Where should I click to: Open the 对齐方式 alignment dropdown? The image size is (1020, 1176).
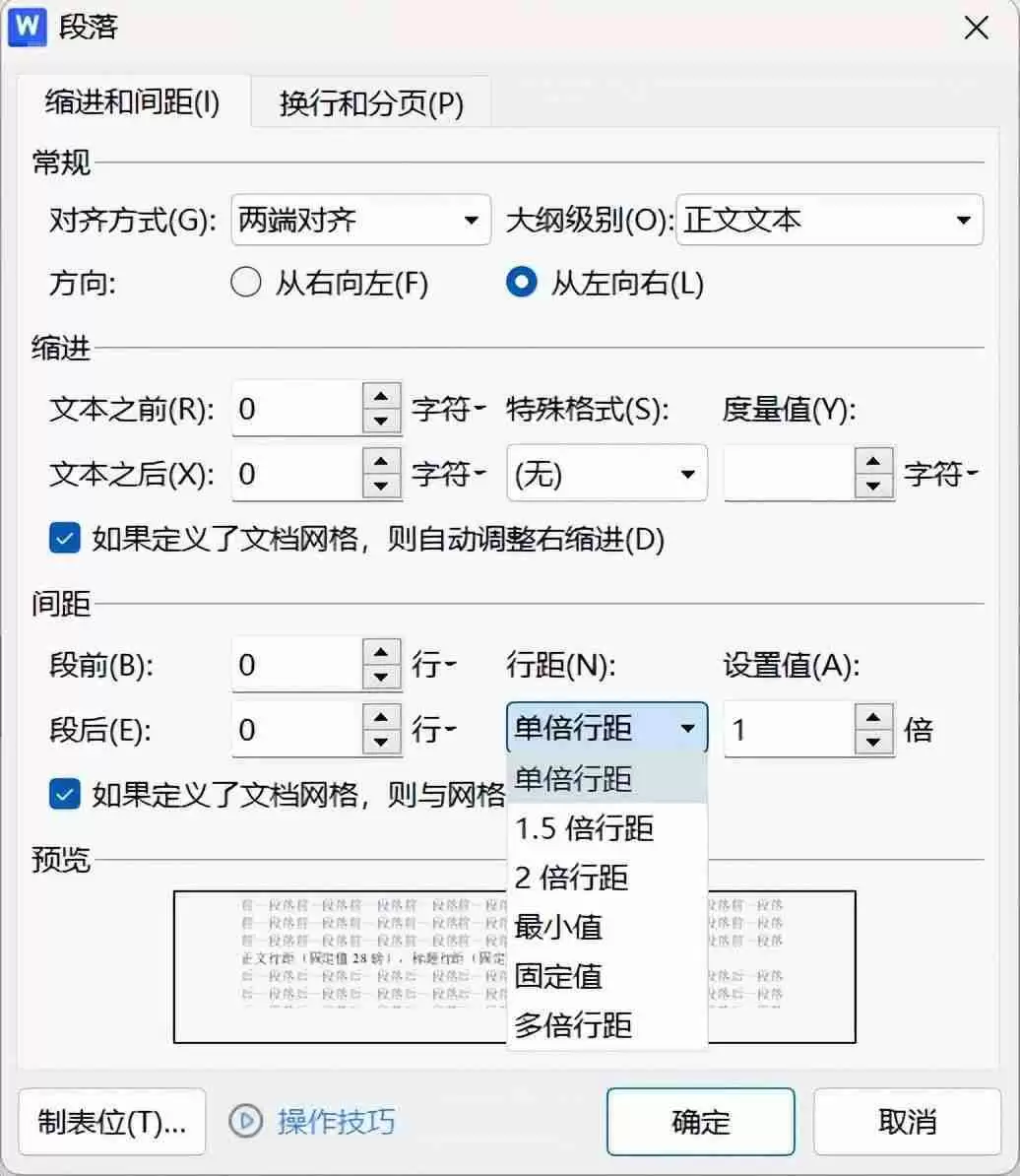471,220
